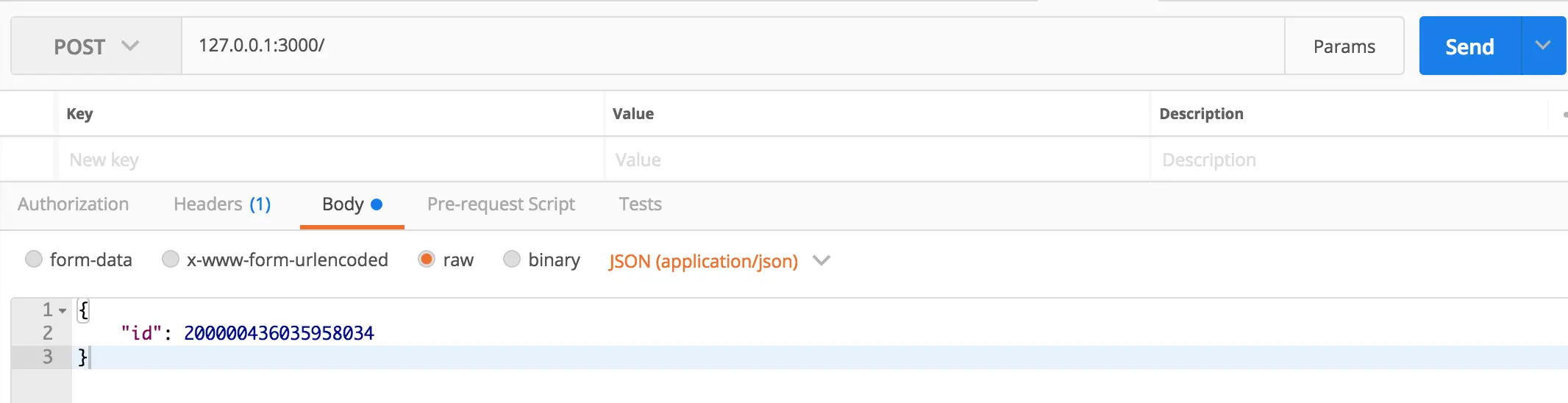Image resolution: width=1568 pixels, height=403 pixels.
Task: Select the x-www-form-urlencoded radio option
Action: tap(171, 260)
